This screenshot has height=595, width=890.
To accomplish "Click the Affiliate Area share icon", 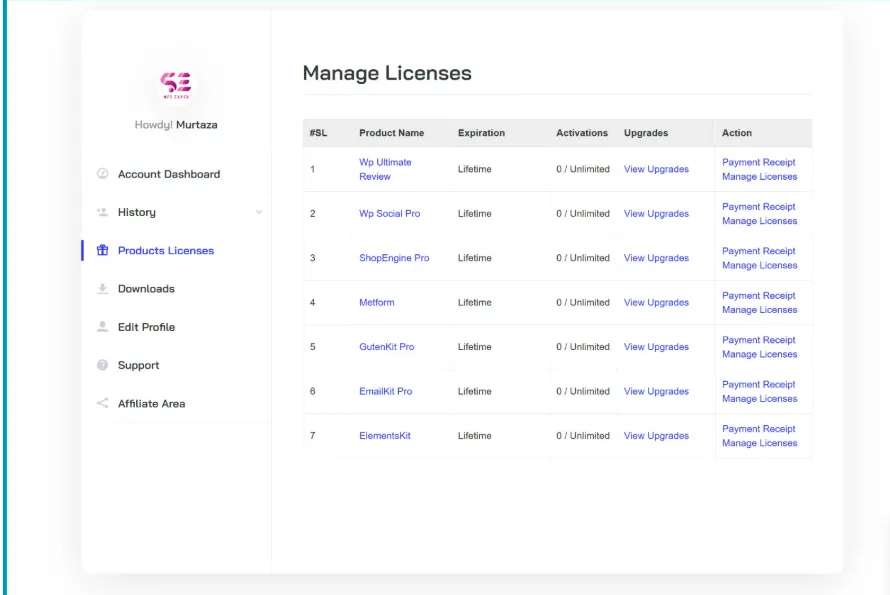I will [102, 403].
